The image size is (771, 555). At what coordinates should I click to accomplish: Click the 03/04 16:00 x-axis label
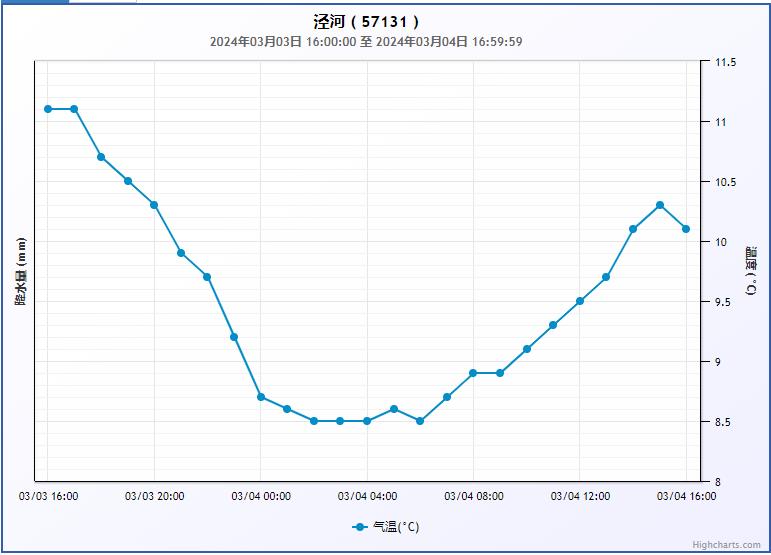(x=686, y=496)
